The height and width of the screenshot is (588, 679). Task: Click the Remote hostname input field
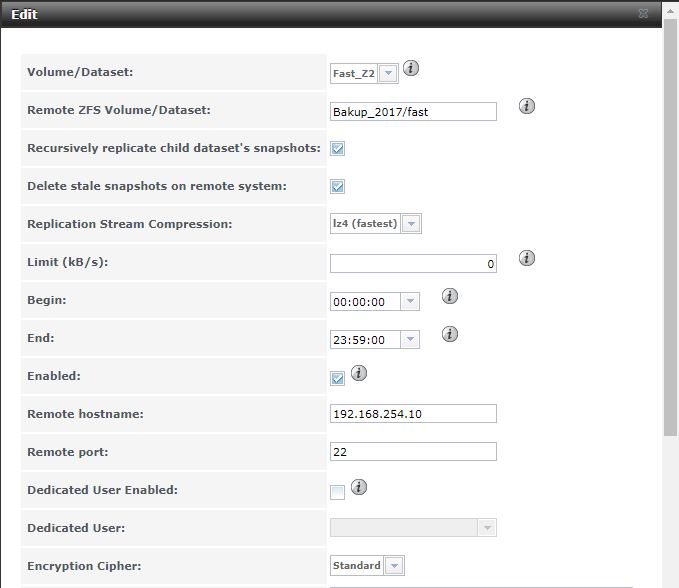pos(413,414)
